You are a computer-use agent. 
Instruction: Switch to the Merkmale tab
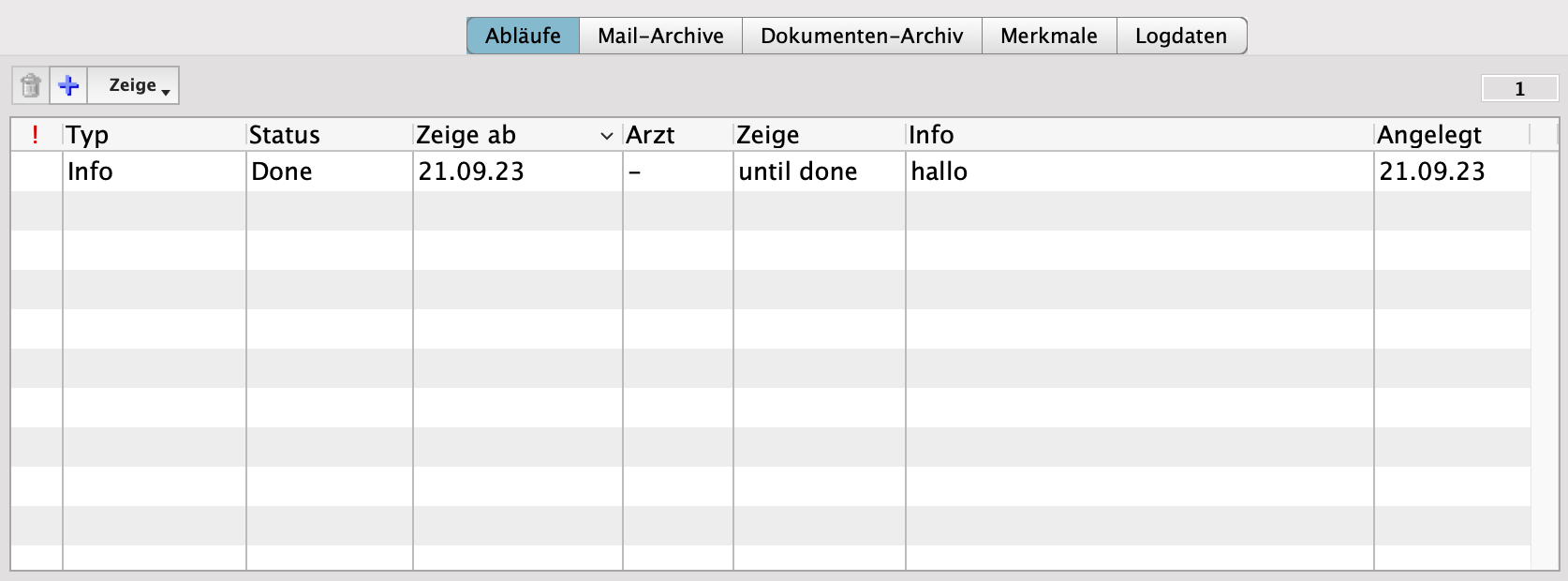(1048, 36)
